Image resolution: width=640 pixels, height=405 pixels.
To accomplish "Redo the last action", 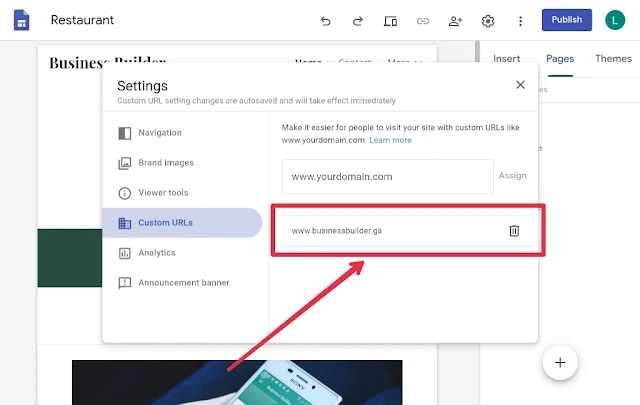I will pos(358,21).
